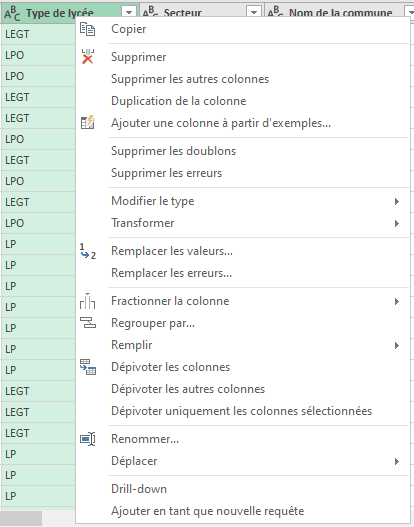
Task: Click the Fractionner la colonne split icon
Action: click(x=87, y=301)
